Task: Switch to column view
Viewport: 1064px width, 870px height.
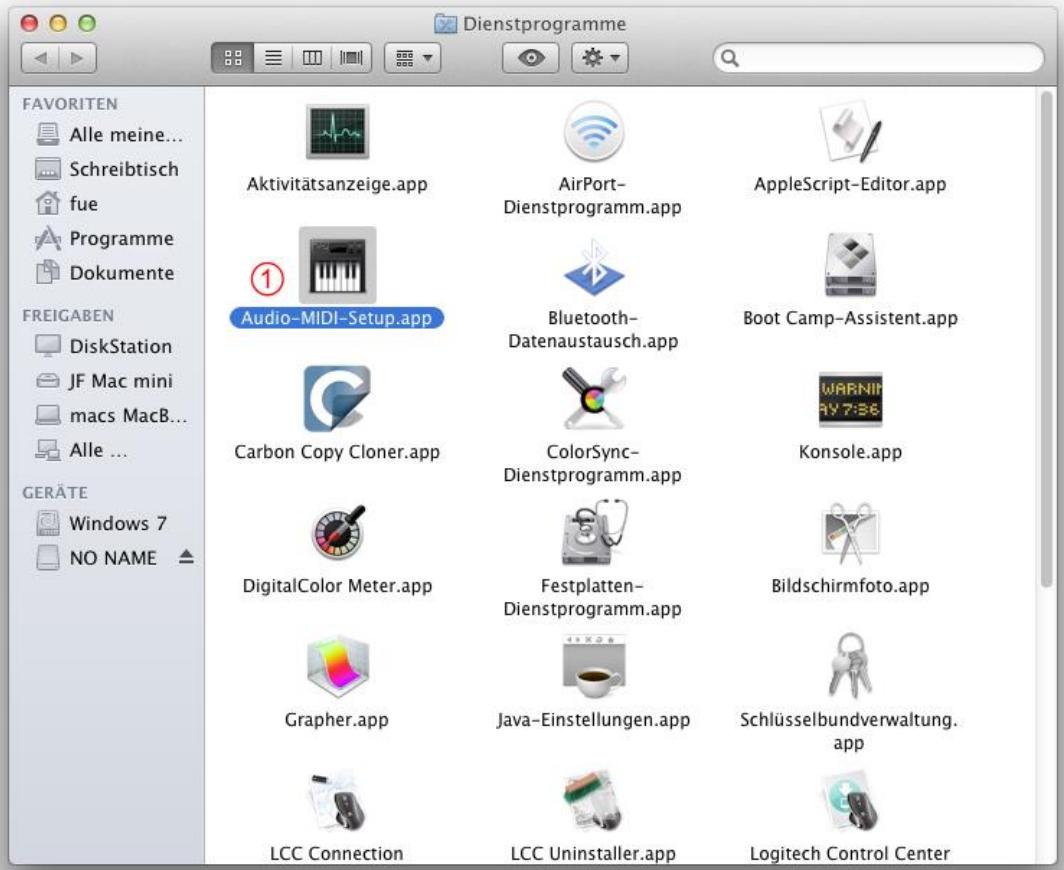Action: (x=312, y=58)
